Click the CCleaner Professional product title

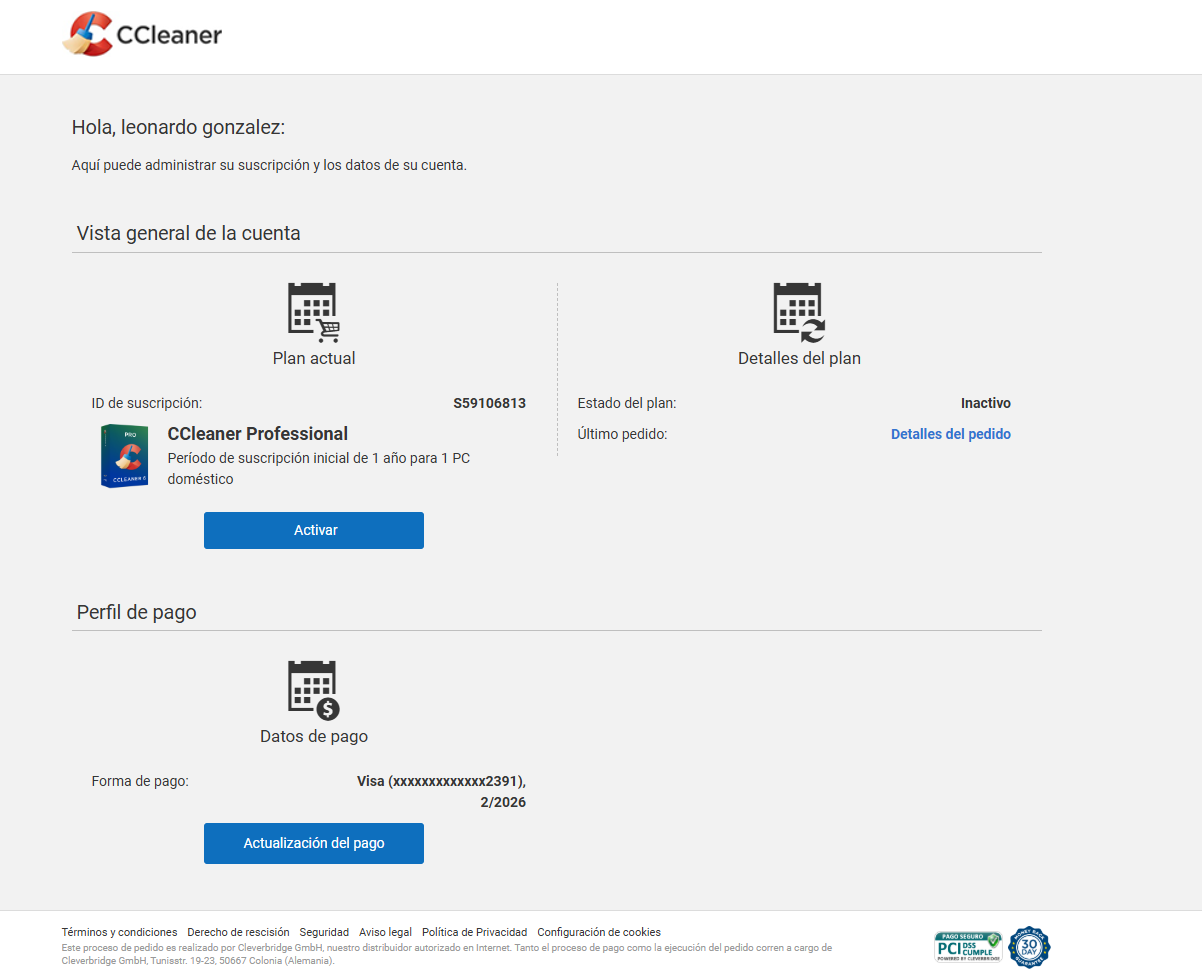[258, 434]
